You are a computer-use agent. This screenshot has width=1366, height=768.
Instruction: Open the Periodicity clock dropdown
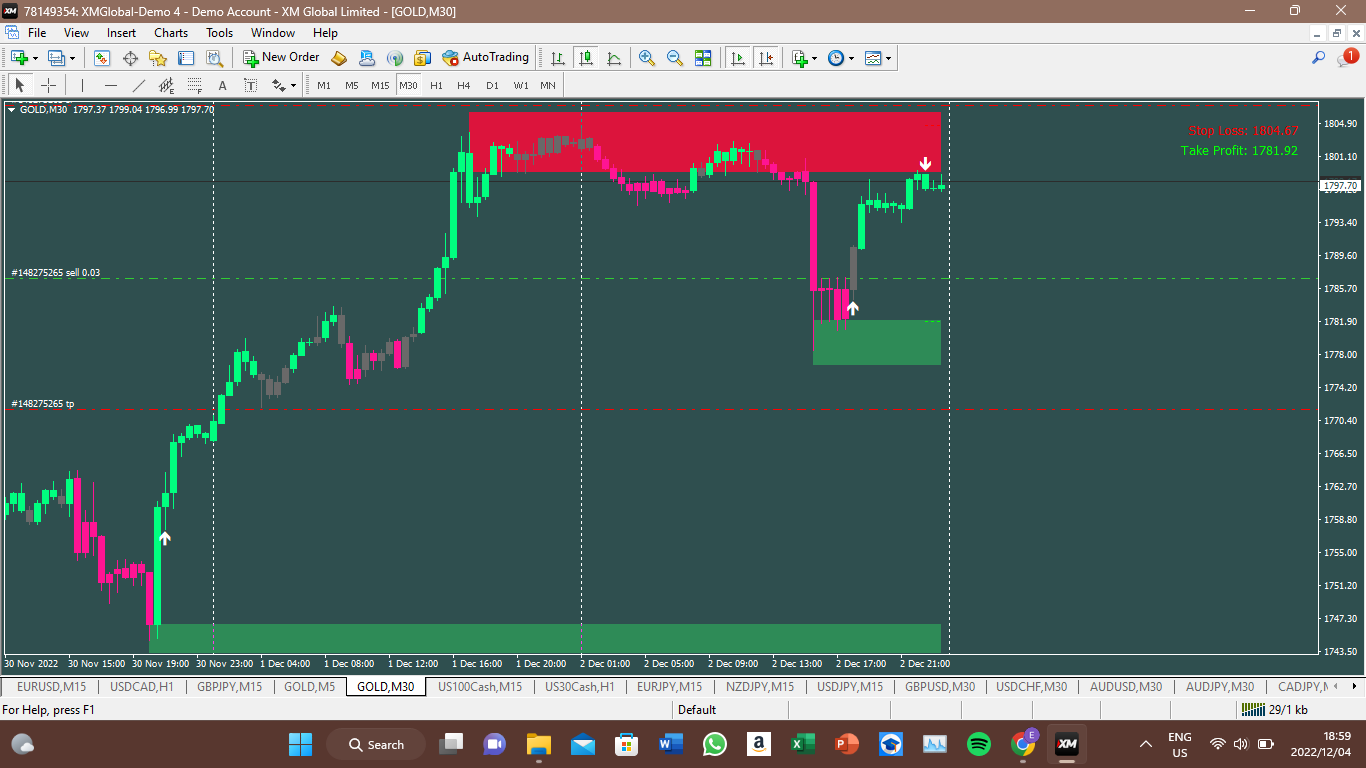click(851, 58)
